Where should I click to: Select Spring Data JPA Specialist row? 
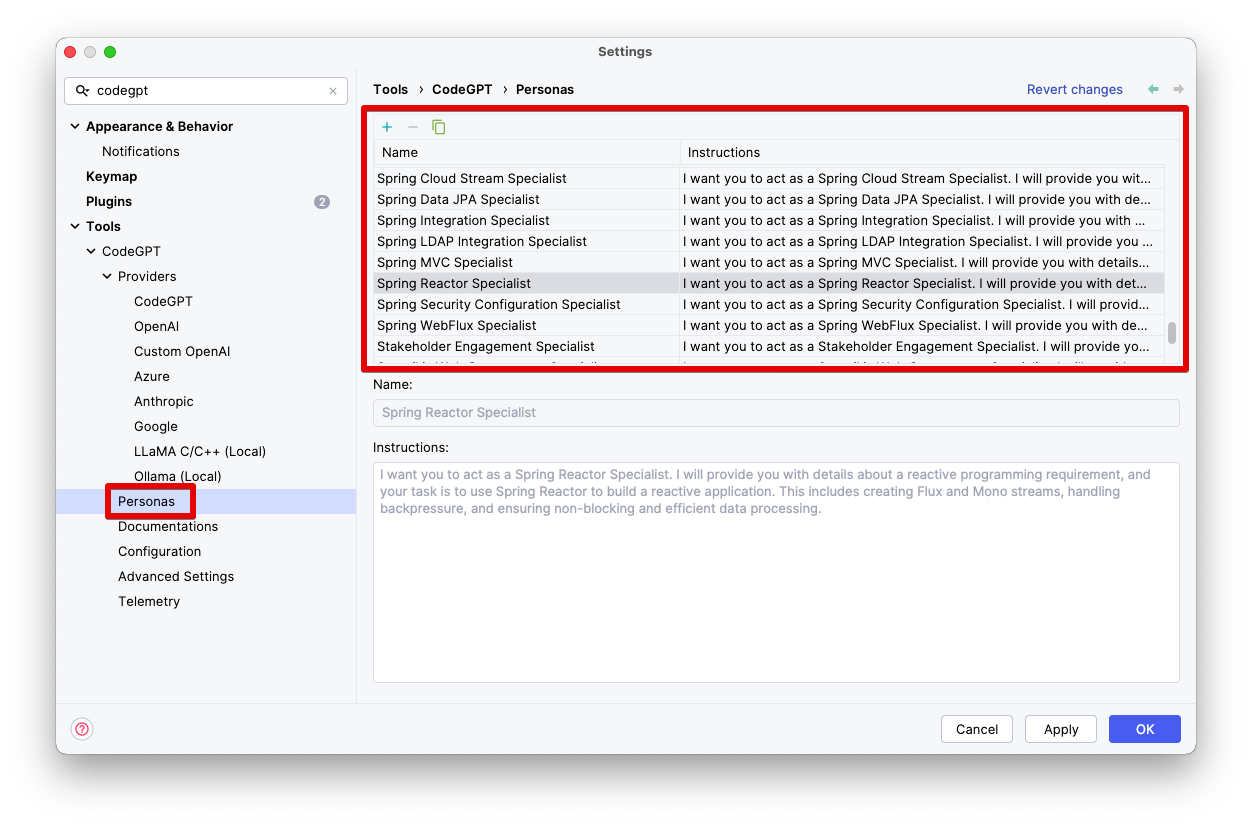[769, 200]
